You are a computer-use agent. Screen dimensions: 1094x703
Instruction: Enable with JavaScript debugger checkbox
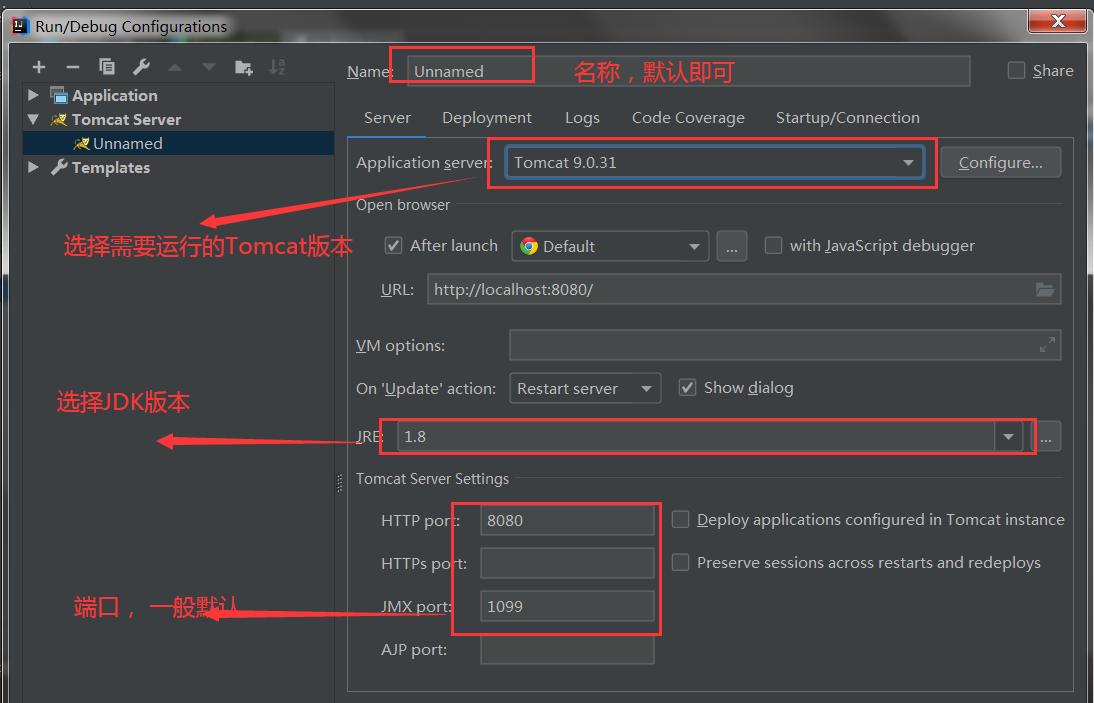pos(773,245)
